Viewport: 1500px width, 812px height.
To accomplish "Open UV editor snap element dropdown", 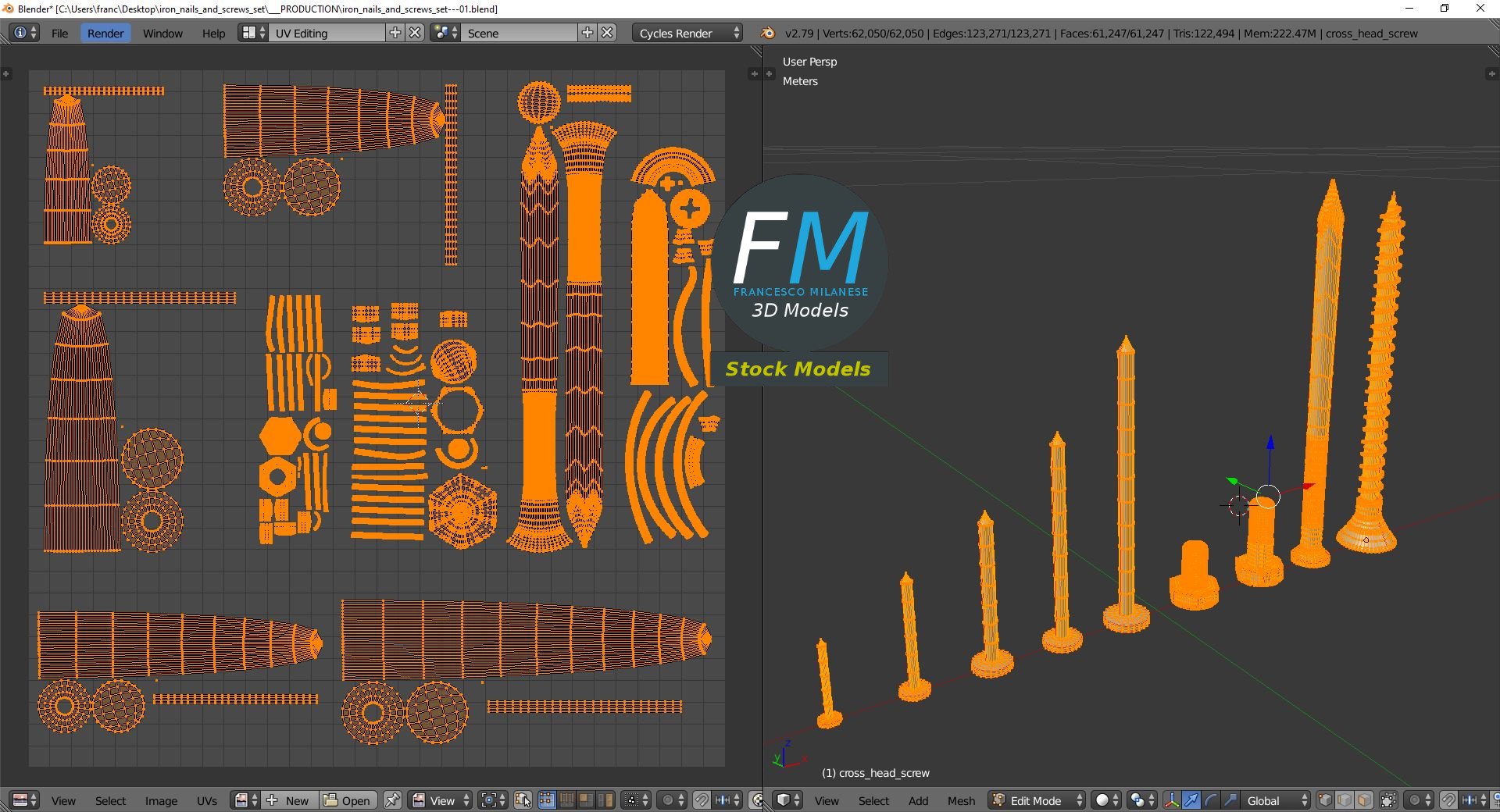I will coord(728,800).
